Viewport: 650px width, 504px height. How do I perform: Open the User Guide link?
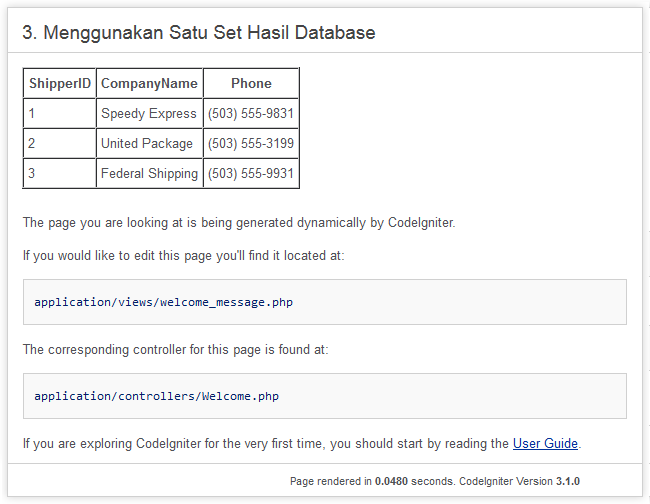pos(545,443)
